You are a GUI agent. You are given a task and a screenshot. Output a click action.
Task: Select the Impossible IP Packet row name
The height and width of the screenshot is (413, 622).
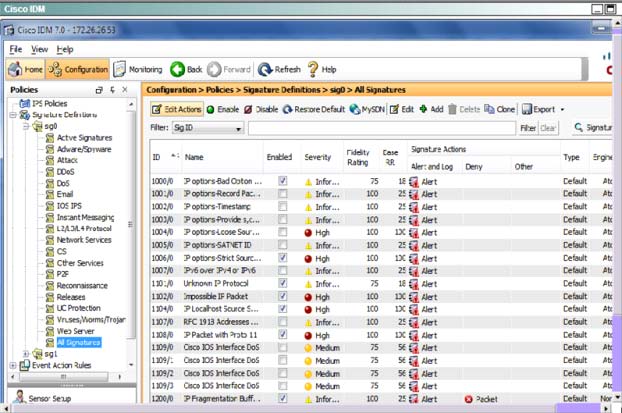pyautogui.click(x=216, y=296)
